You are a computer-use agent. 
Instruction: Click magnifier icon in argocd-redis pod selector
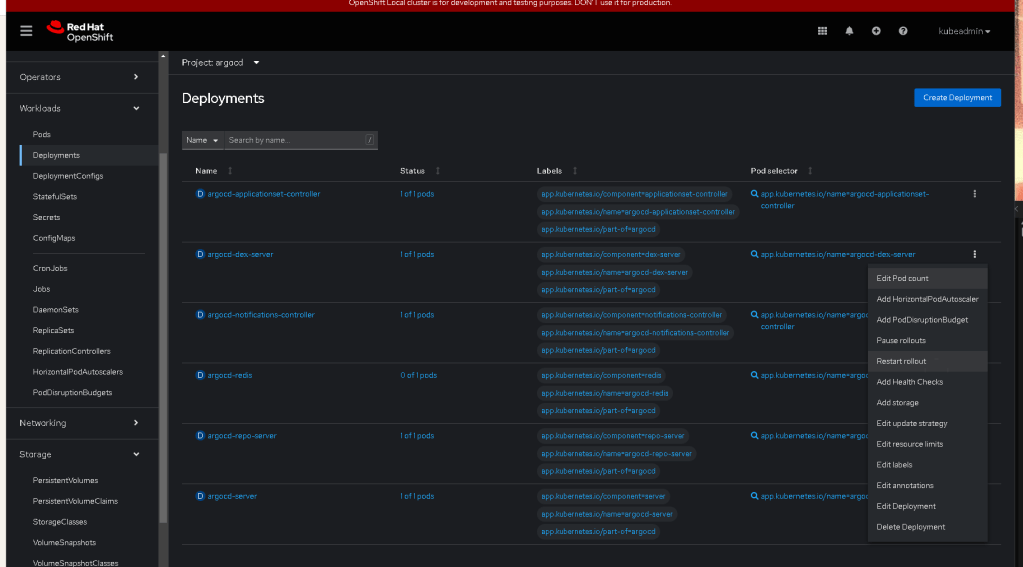coord(754,375)
